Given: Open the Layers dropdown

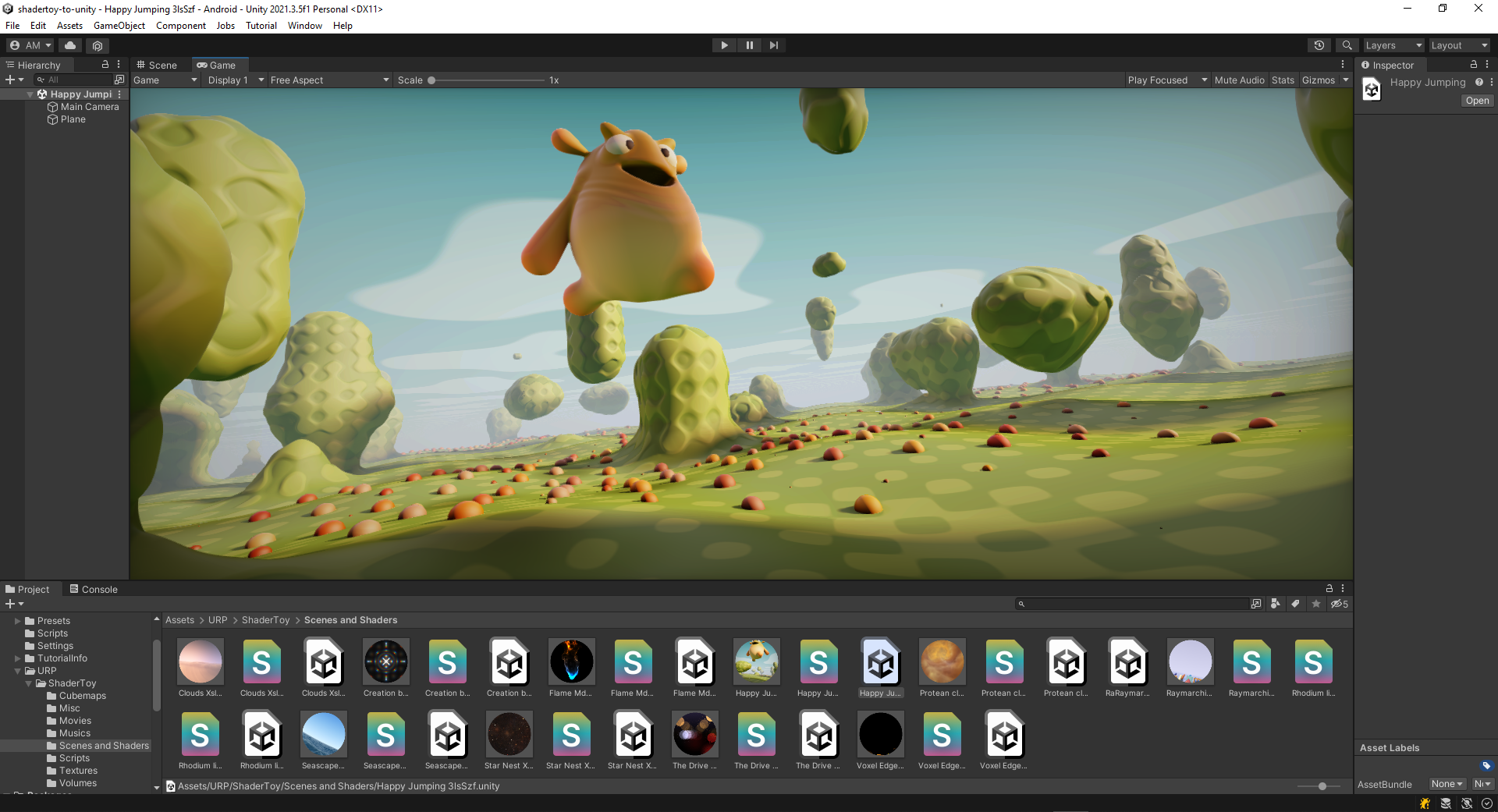Looking at the screenshot, I should (1393, 45).
